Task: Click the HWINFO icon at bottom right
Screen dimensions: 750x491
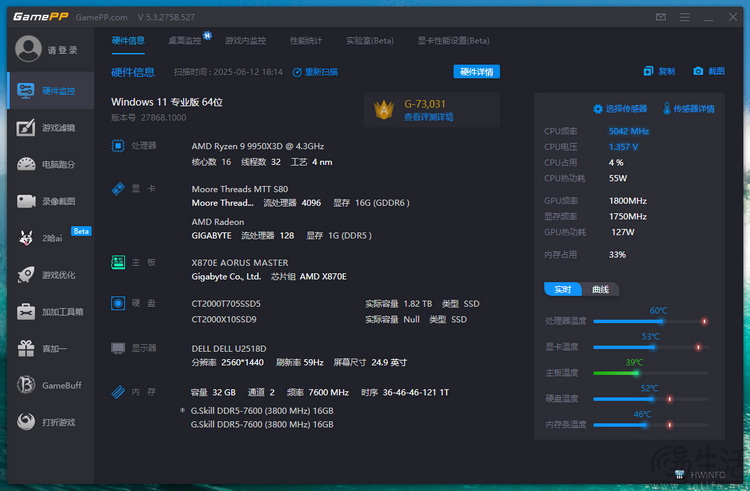Action: [x=679, y=474]
